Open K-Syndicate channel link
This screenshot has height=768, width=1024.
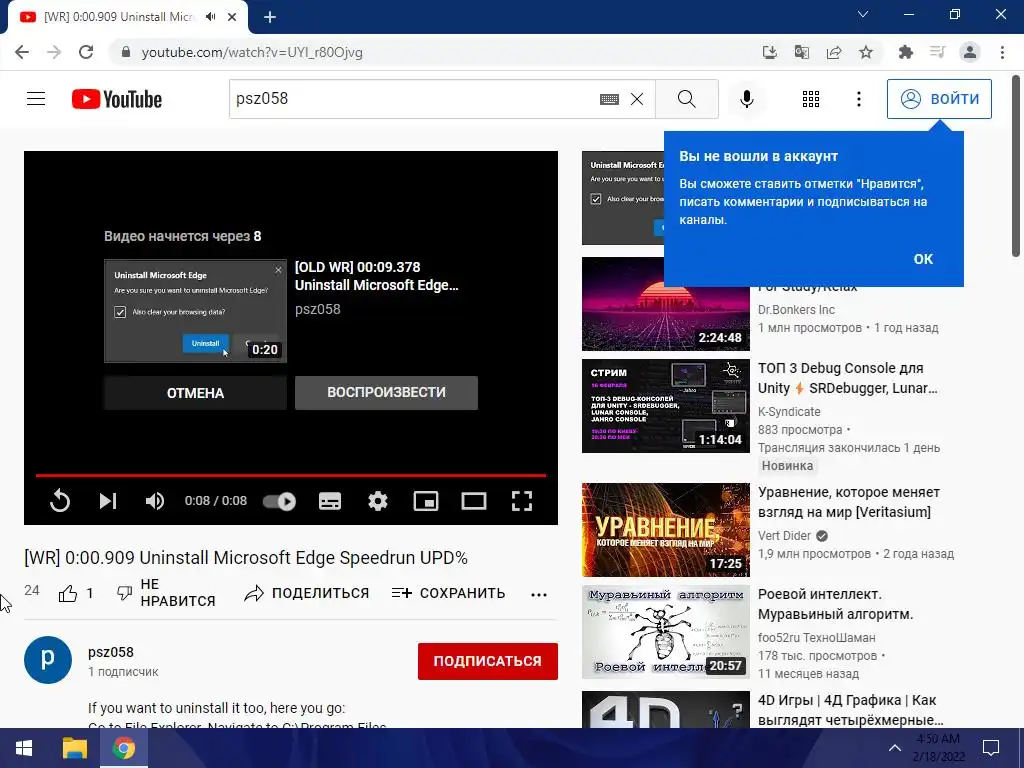tap(789, 411)
